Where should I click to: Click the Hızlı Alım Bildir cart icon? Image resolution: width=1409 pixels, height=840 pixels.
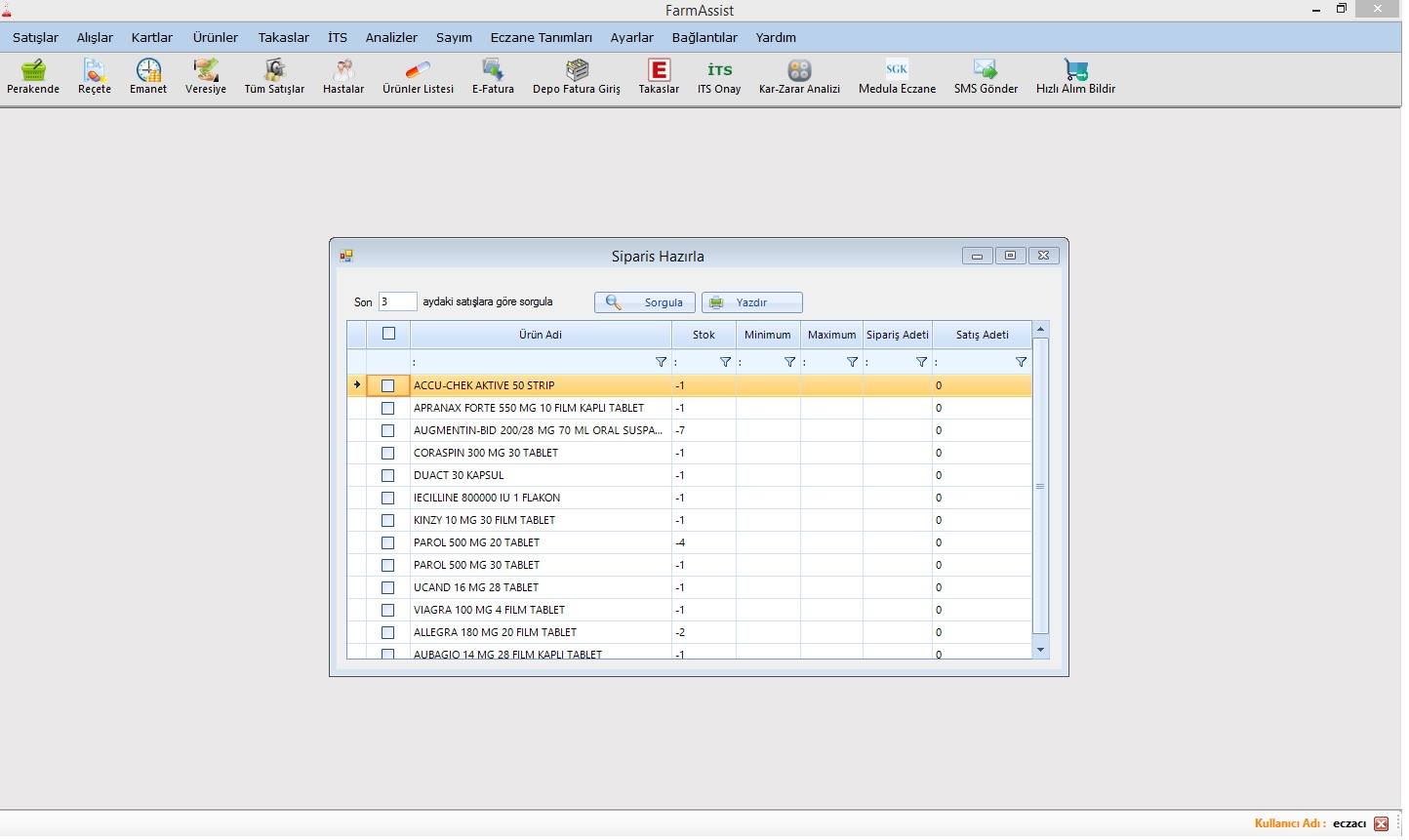tap(1075, 70)
